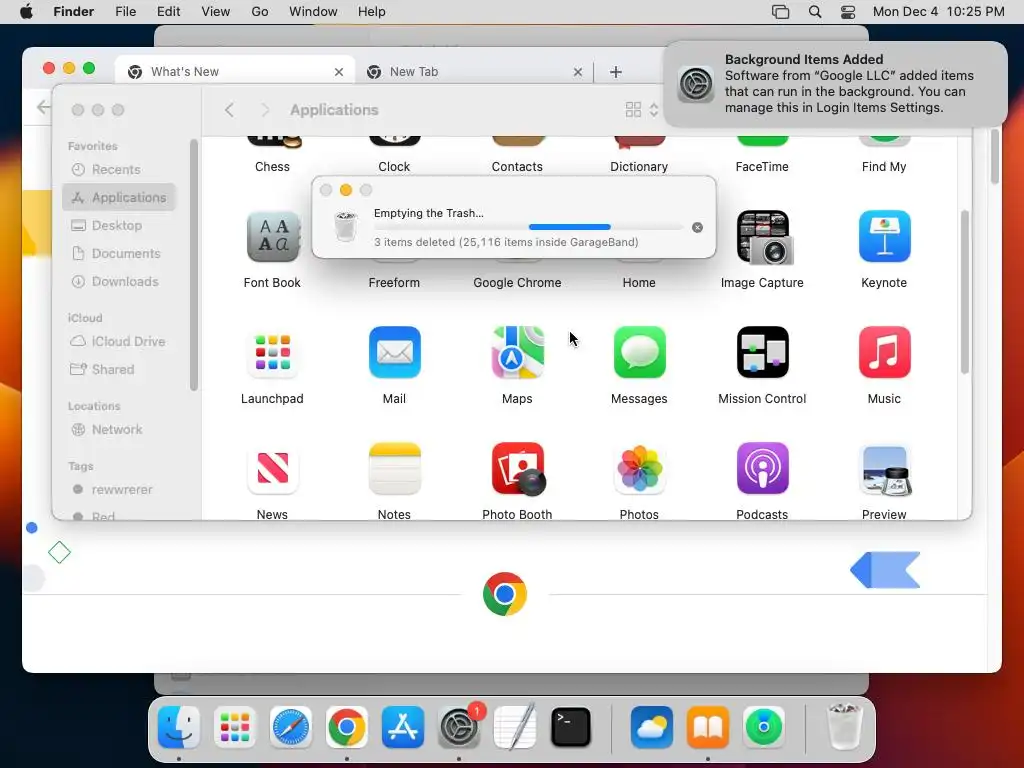The image size is (1024, 768).
Task: Open the Photo Booth app
Action: click(518, 470)
